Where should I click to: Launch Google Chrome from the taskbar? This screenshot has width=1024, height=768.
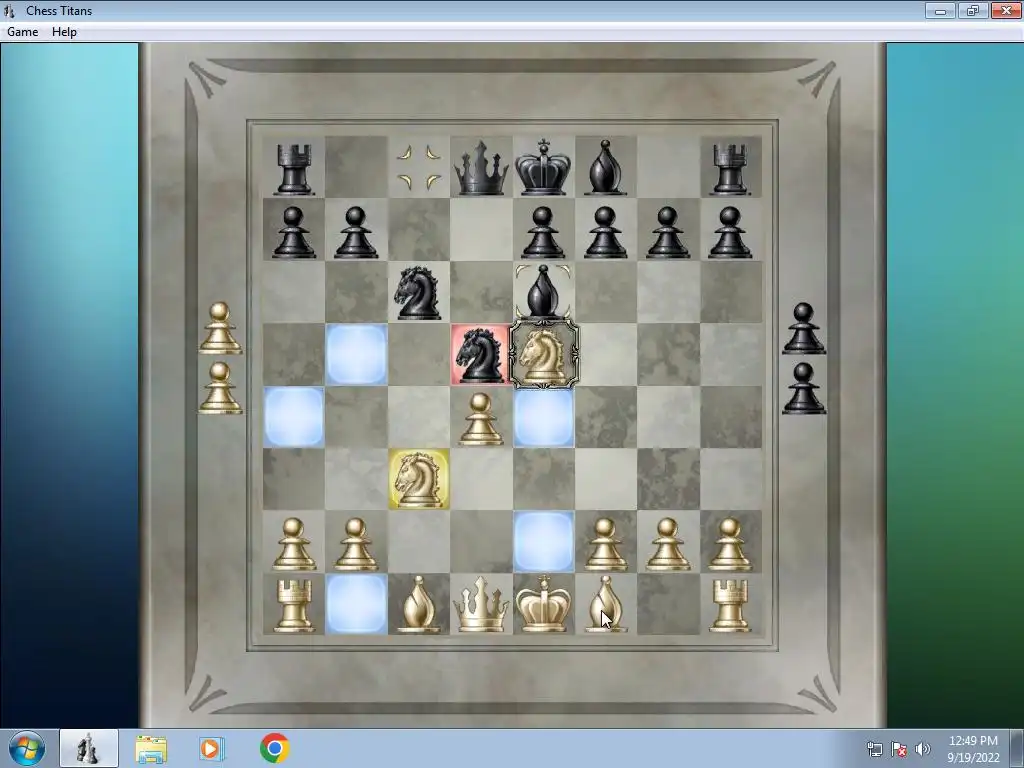coord(274,748)
